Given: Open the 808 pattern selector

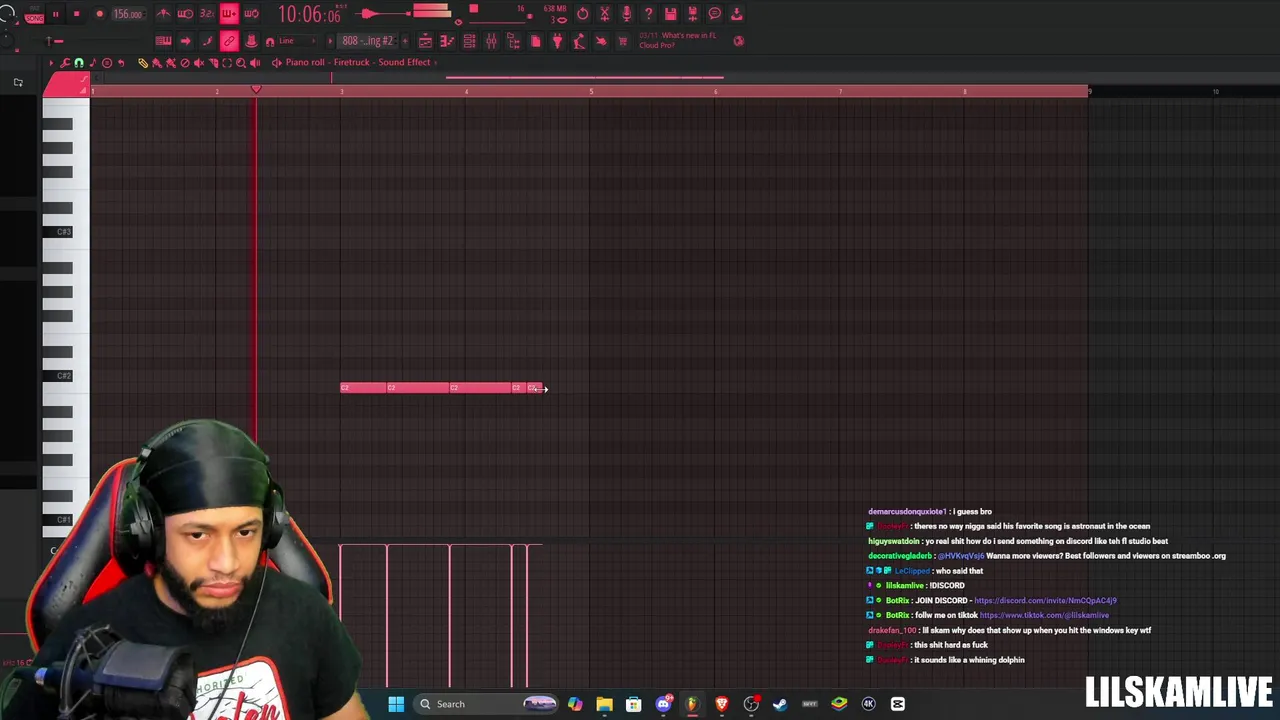Looking at the screenshot, I should [x=367, y=41].
